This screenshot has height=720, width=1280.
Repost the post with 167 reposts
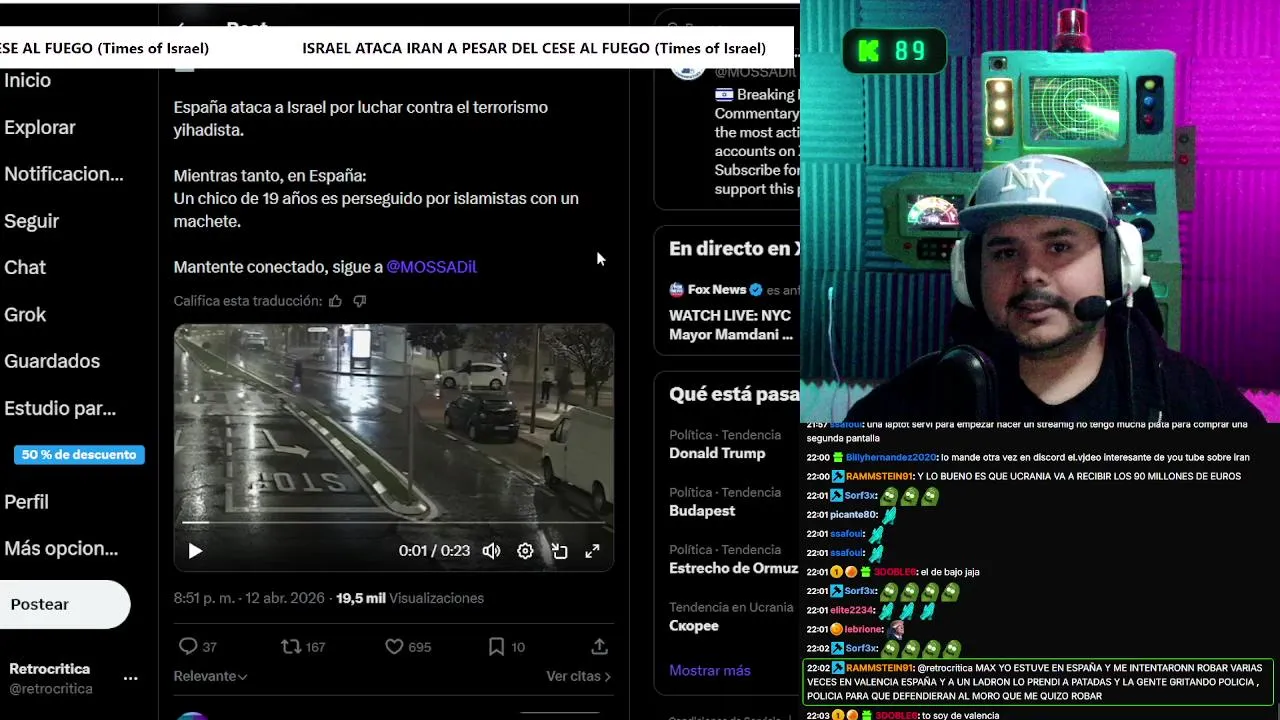click(303, 647)
